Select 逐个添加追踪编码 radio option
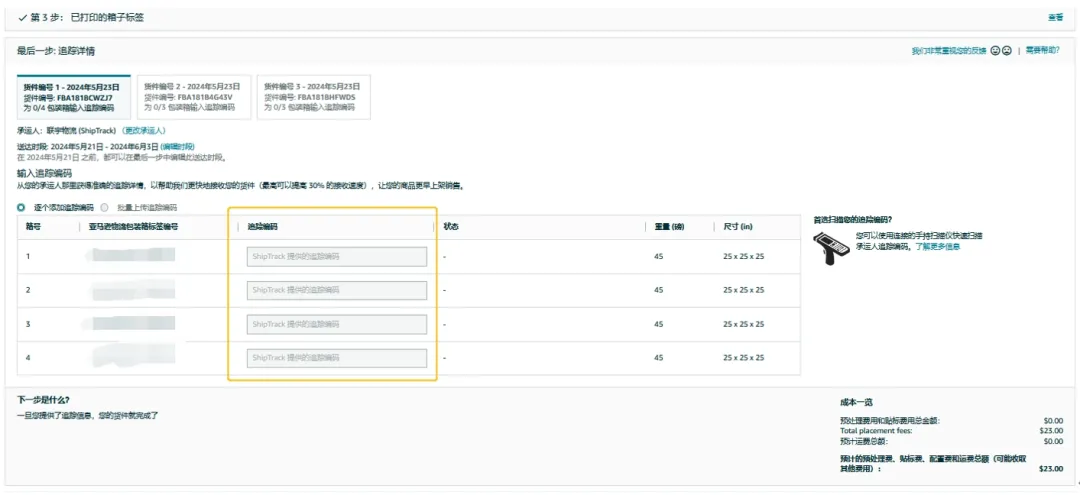The width and height of the screenshot is (1080, 495). tap(22, 207)
